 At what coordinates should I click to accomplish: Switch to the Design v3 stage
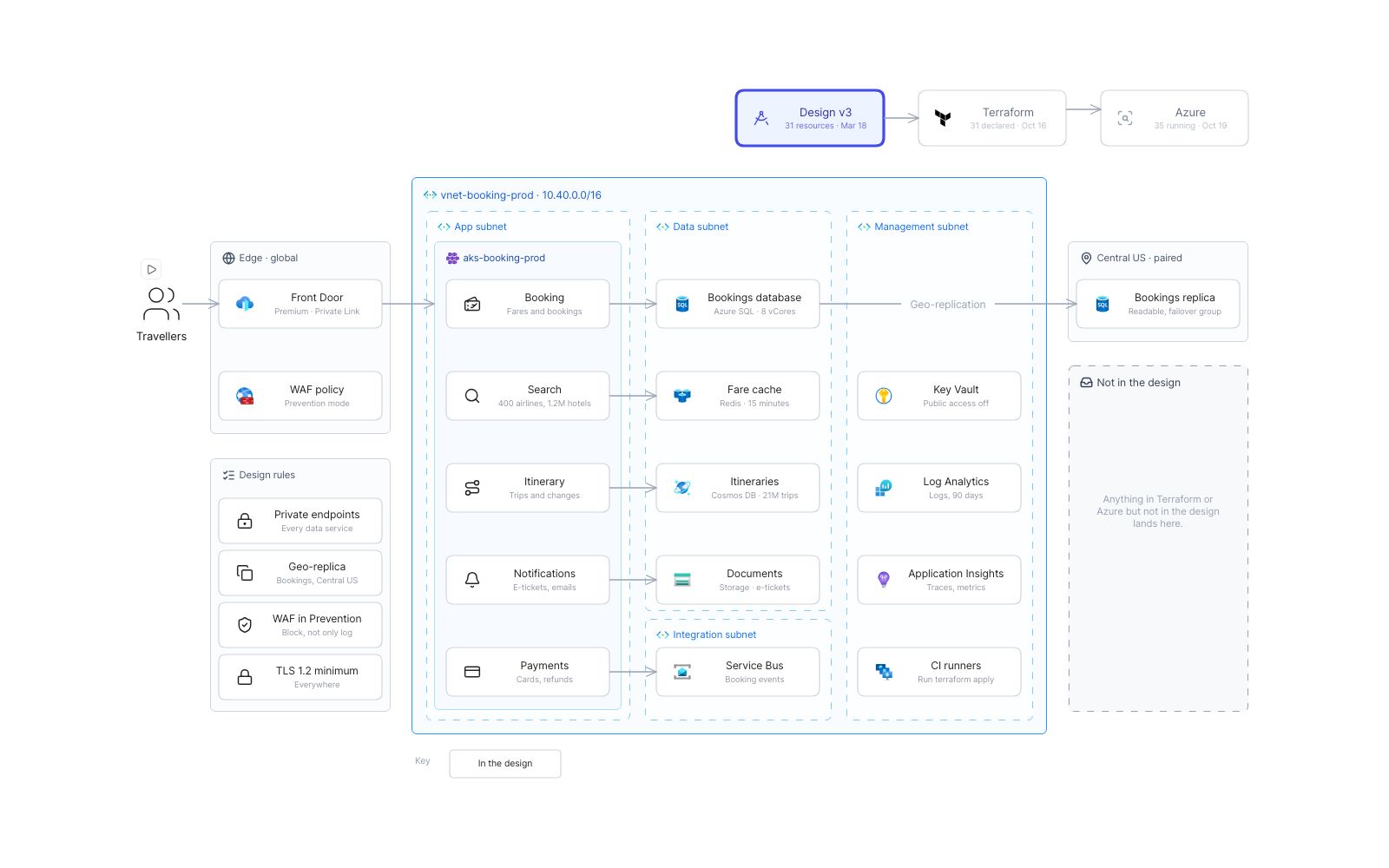pyautogui.click(x=810, y=118)
